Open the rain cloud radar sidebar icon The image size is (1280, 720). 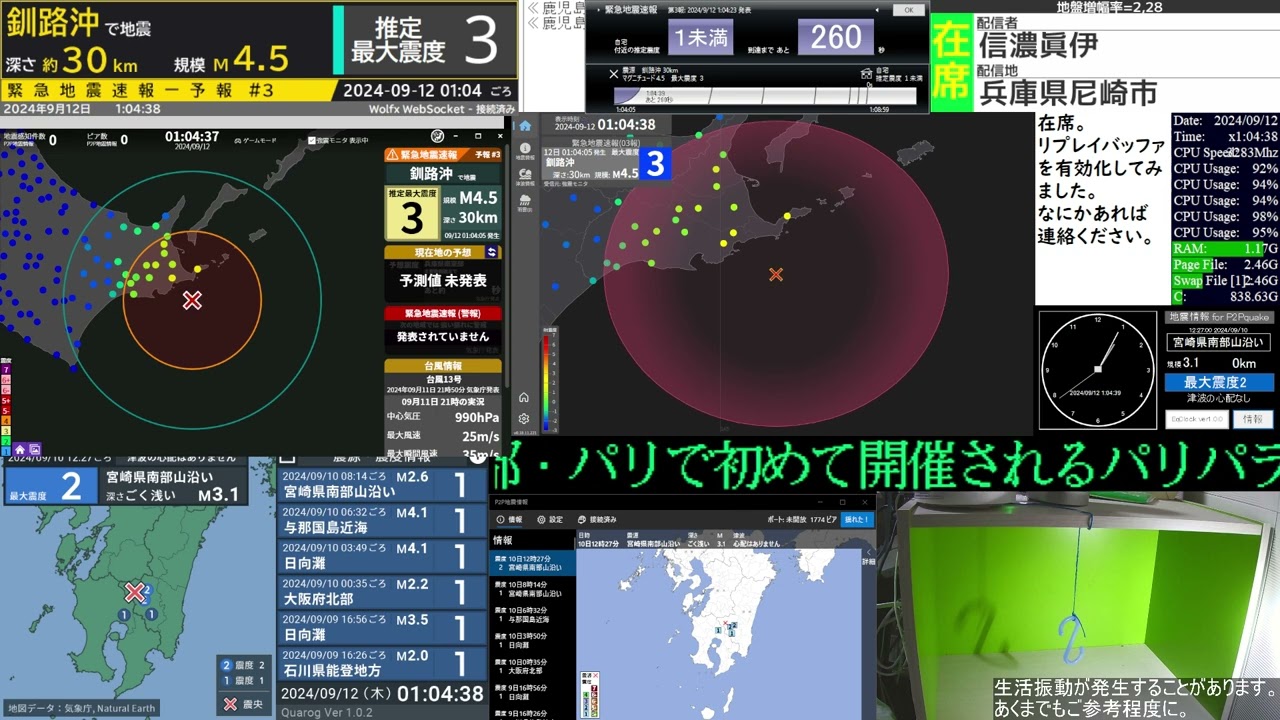tap(525, 204)
